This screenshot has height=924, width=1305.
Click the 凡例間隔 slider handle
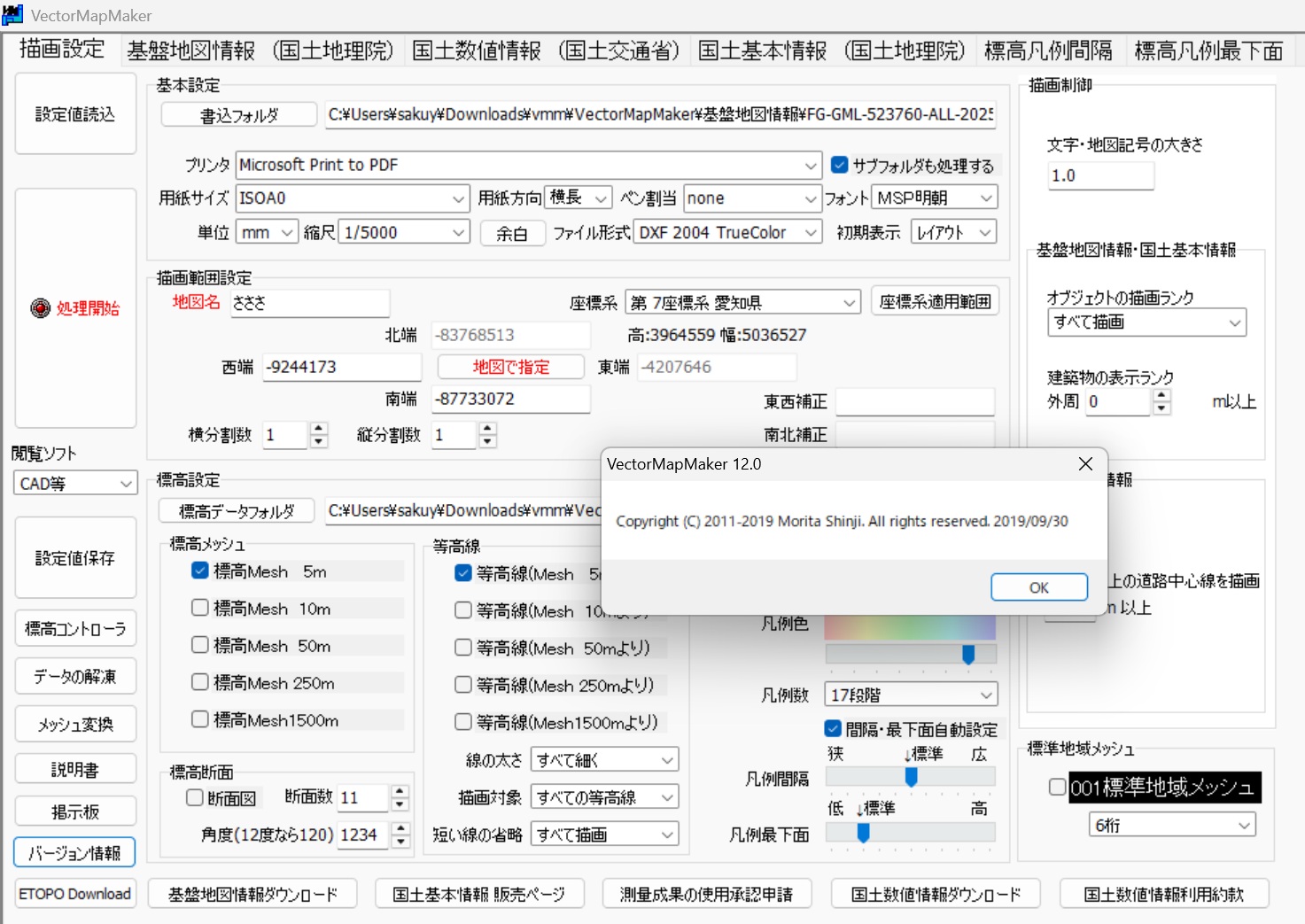click(x=911, y=777)
